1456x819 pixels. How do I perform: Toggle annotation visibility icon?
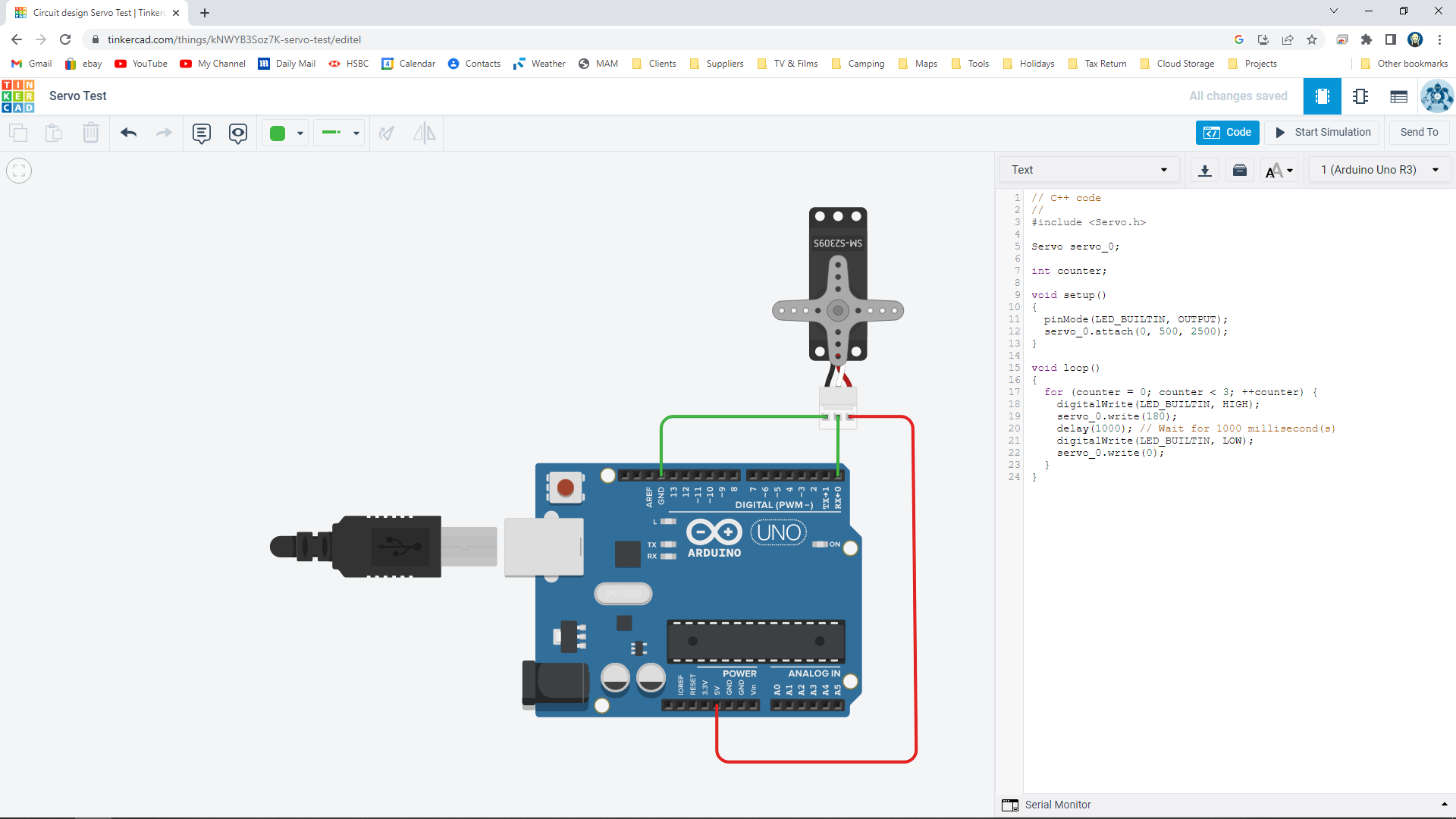click(238, 133)
